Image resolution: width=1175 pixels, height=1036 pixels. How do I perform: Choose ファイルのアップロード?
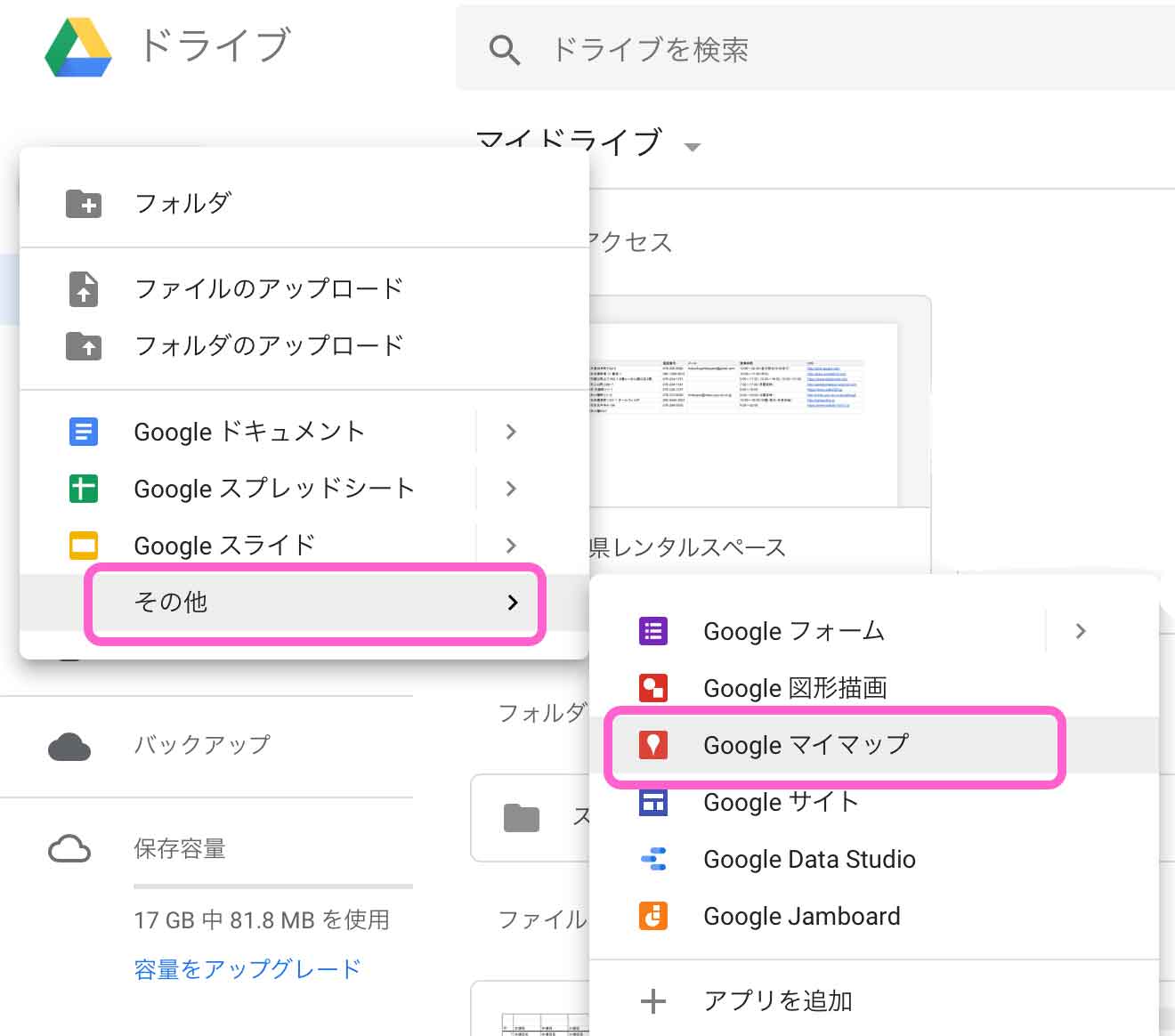click(304, 288)
